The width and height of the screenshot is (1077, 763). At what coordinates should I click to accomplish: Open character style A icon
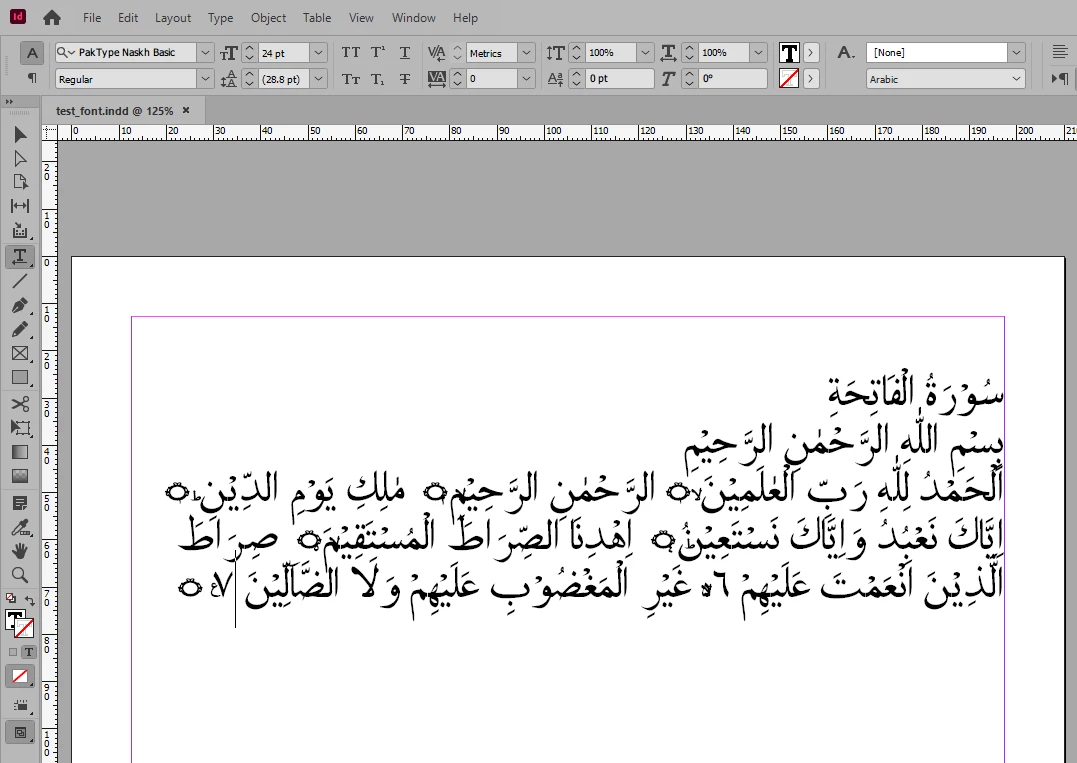(x=846, y=52)
